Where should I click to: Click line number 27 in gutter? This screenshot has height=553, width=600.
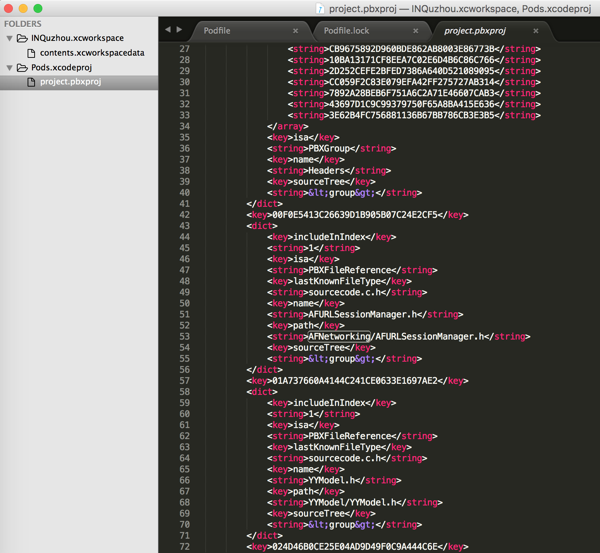click(184, 49)
